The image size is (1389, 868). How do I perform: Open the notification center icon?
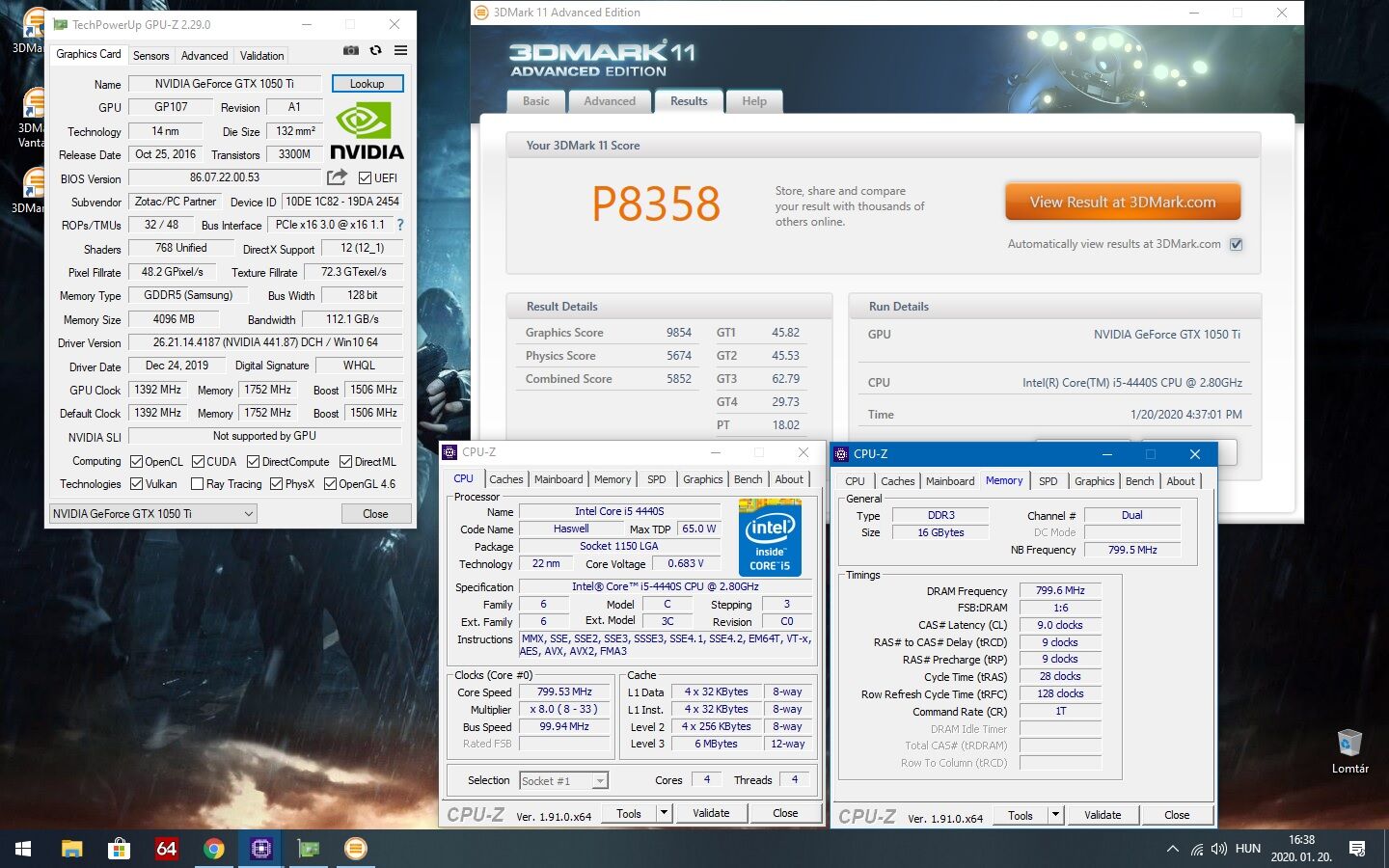point(1357,849)
